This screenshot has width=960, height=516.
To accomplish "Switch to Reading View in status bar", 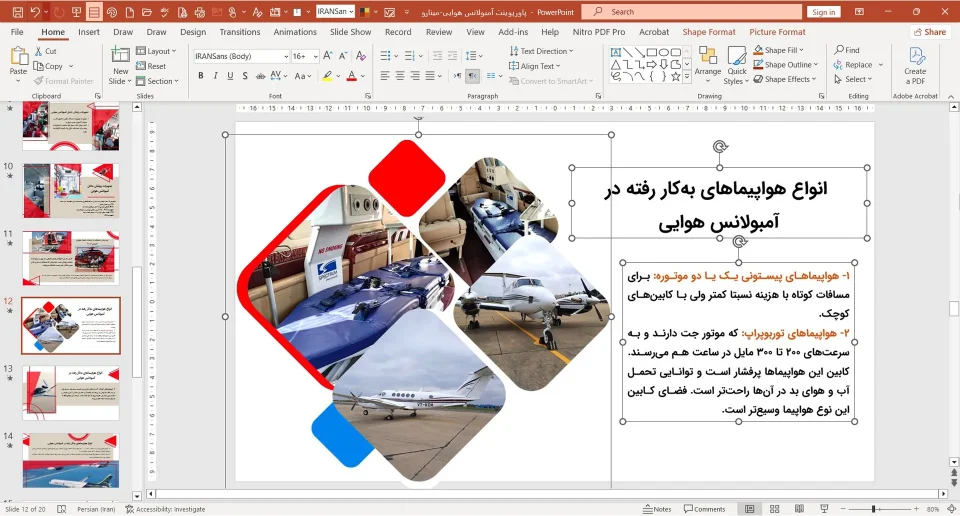I will coord(799,509).
